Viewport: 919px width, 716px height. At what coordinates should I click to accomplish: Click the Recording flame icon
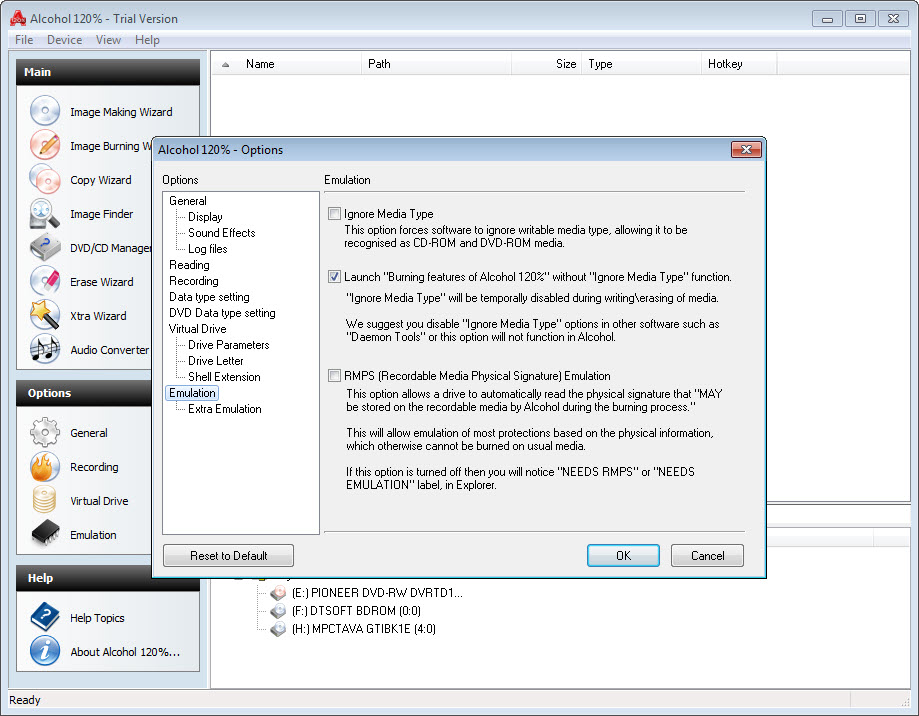(x=45, y=466)
